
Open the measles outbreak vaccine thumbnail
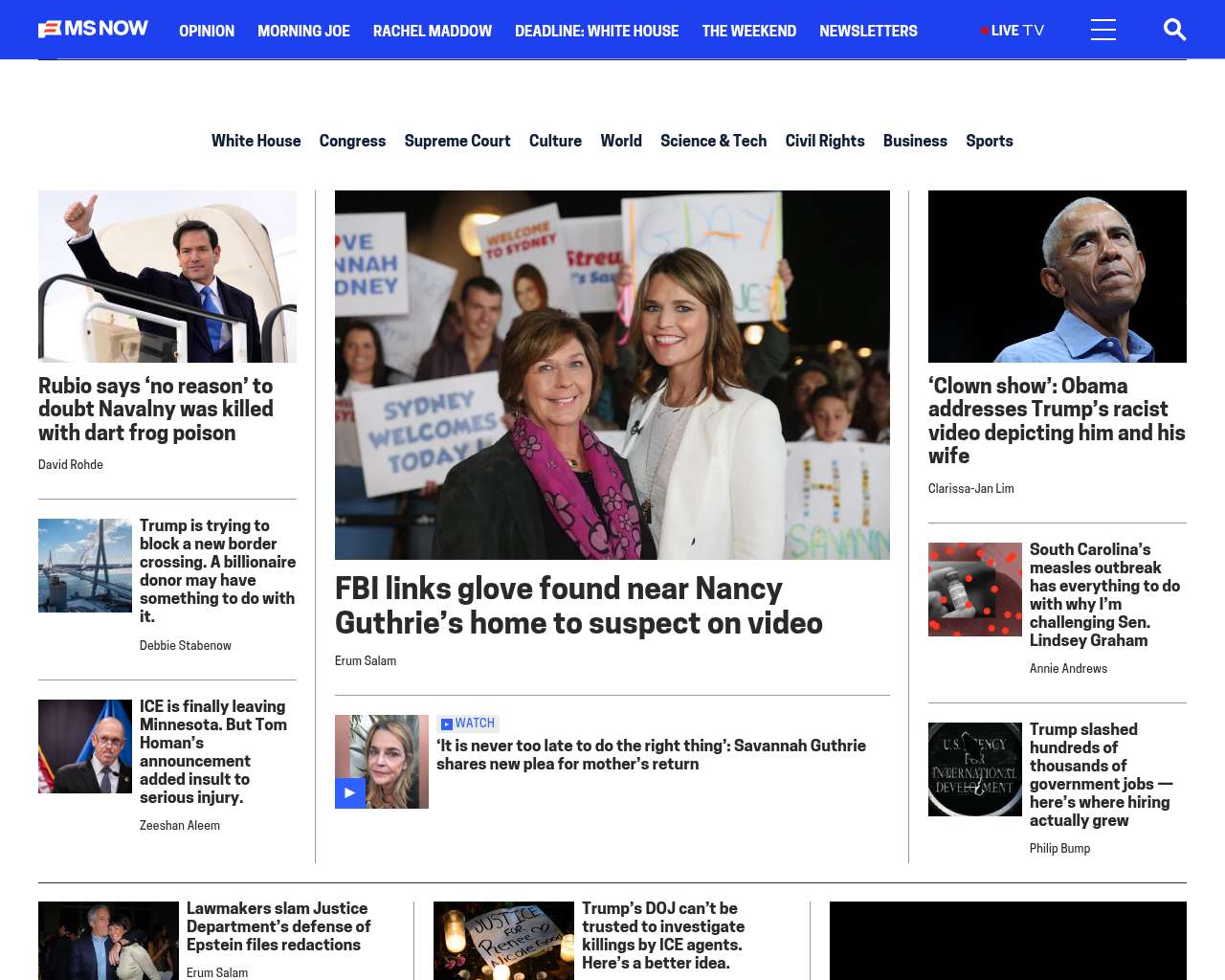pos(974,590)
